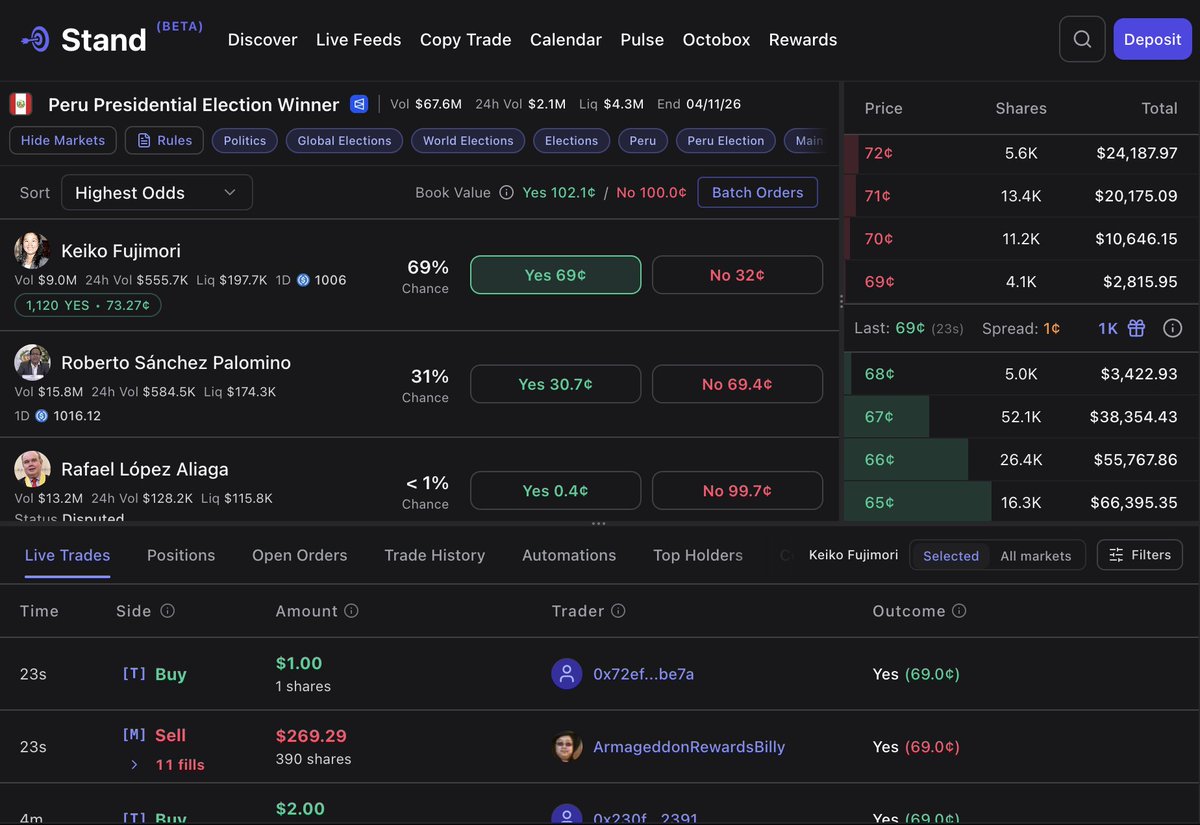Buy No 32¢ for Keiko Fujimori
This screenshot has width=1200, height=825.
(x=737, y=275)
